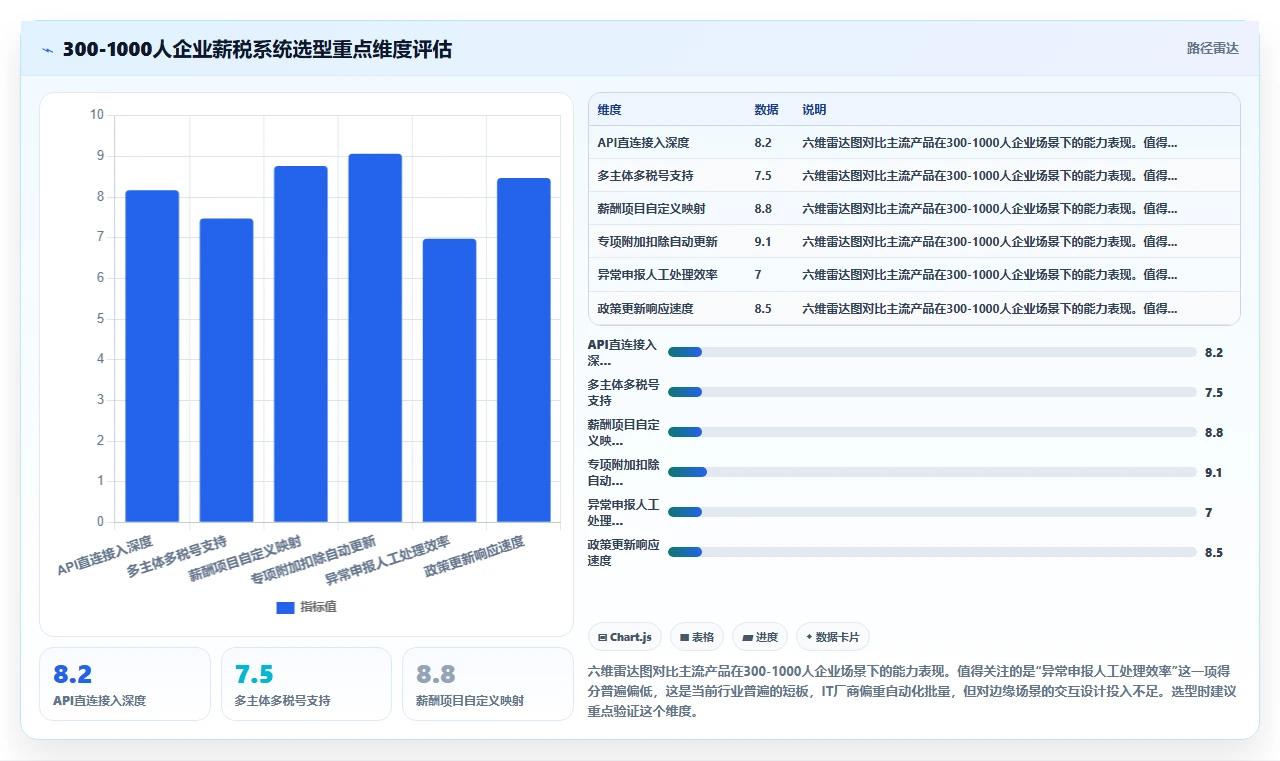Screen dimensions: 1280x761
Task: Click the 异常申报人工处理效率 bar in chart
Action: 449,381
